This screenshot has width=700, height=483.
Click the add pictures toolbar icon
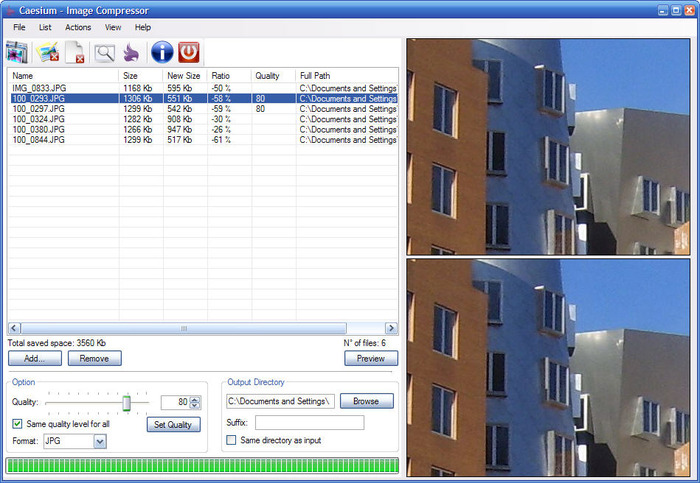coord(17,52)
